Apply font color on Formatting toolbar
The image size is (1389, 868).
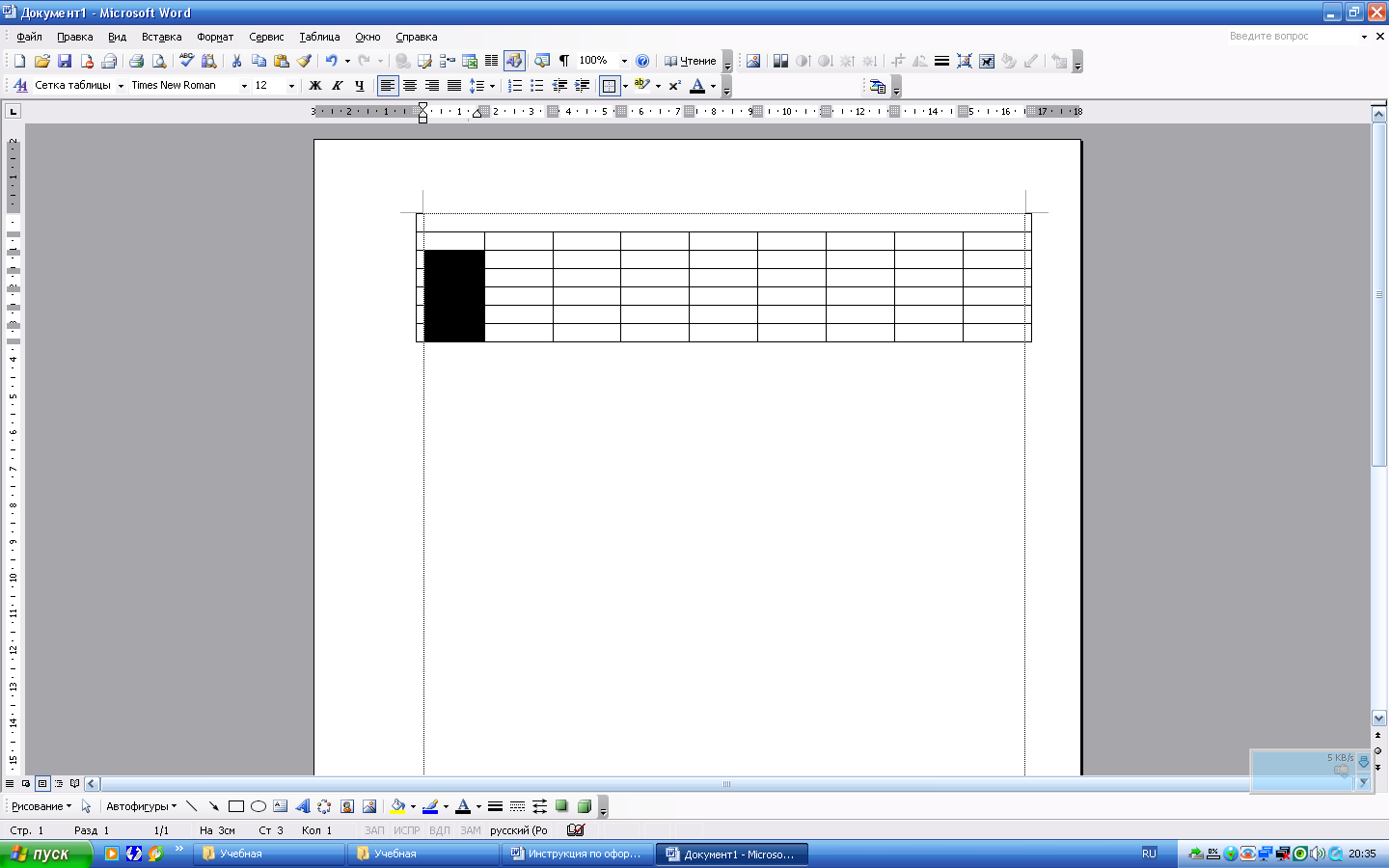697,86
